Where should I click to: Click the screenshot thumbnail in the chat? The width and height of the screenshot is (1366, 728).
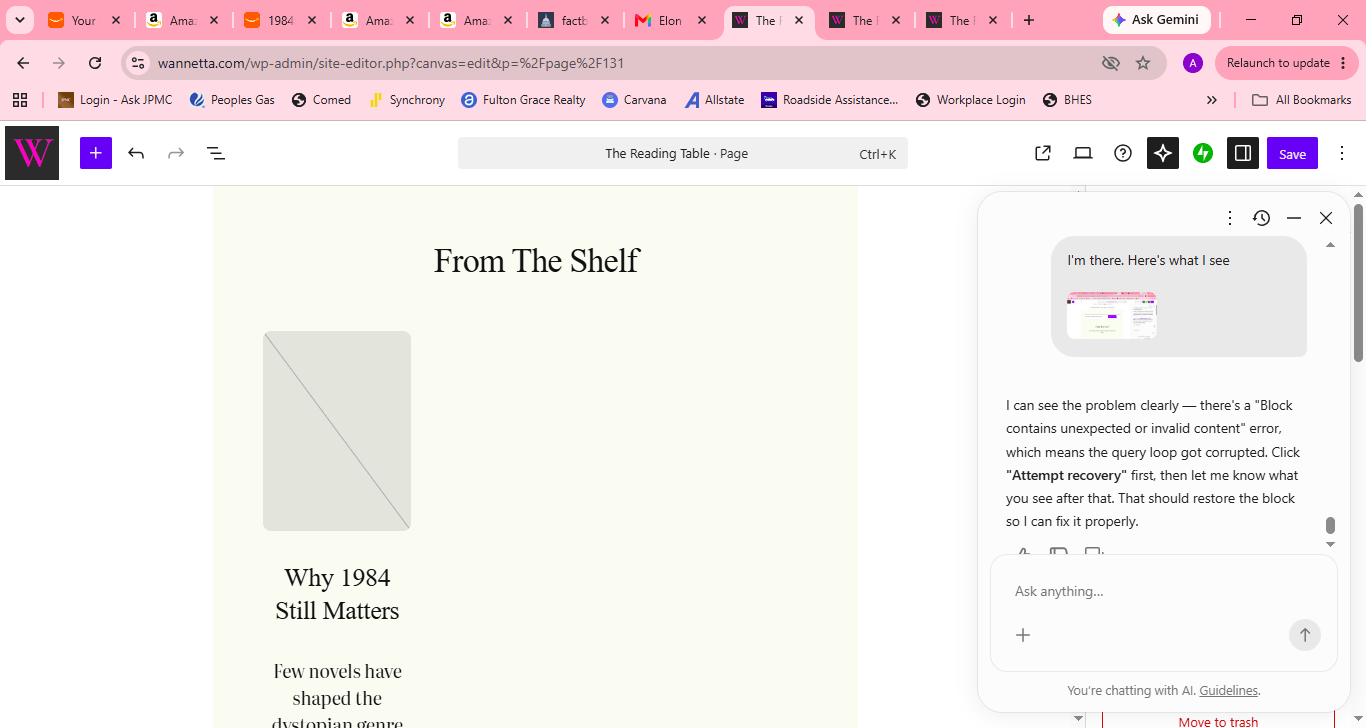[x=1111, y=315]
